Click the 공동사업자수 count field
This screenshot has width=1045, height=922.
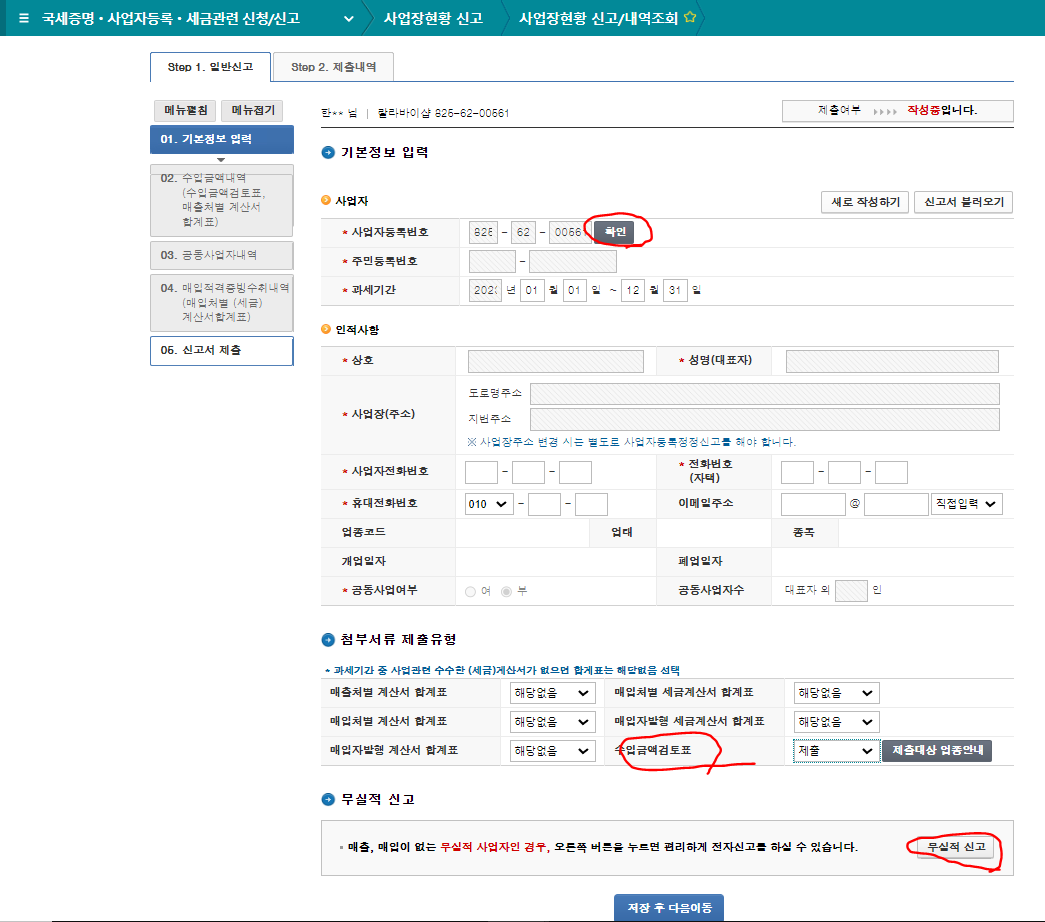coord(851,591)
